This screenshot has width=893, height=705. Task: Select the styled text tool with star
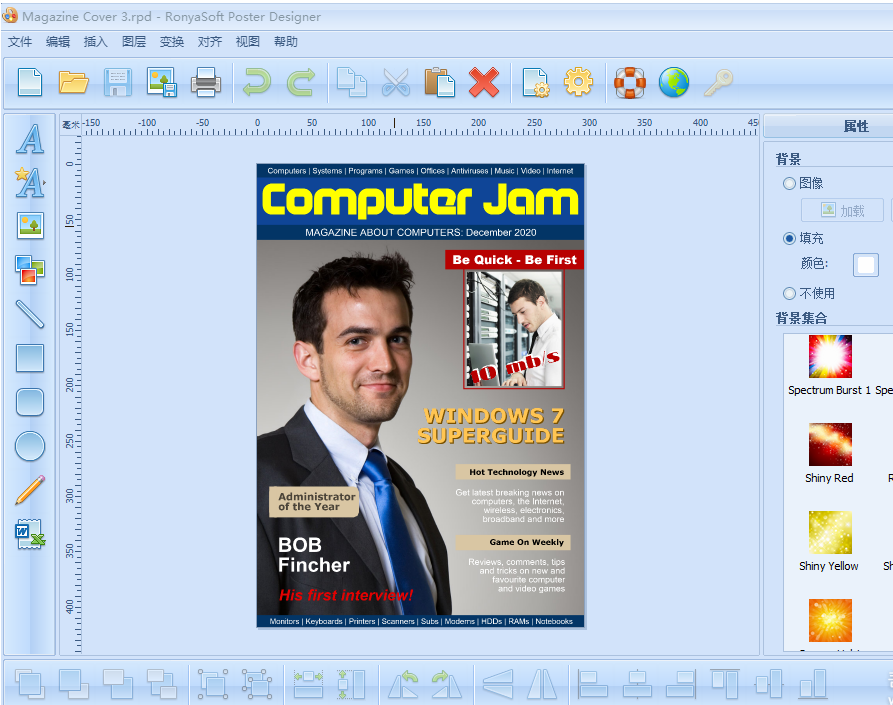30,183
